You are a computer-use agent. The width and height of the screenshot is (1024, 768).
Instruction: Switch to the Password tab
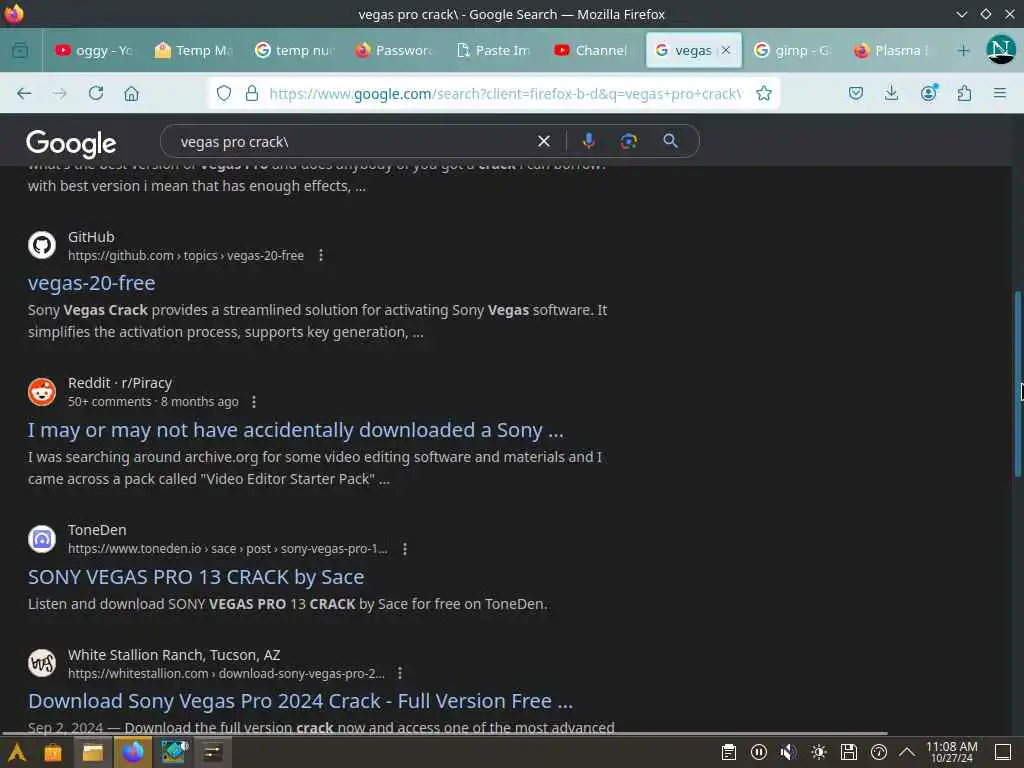tap(394, 50)
